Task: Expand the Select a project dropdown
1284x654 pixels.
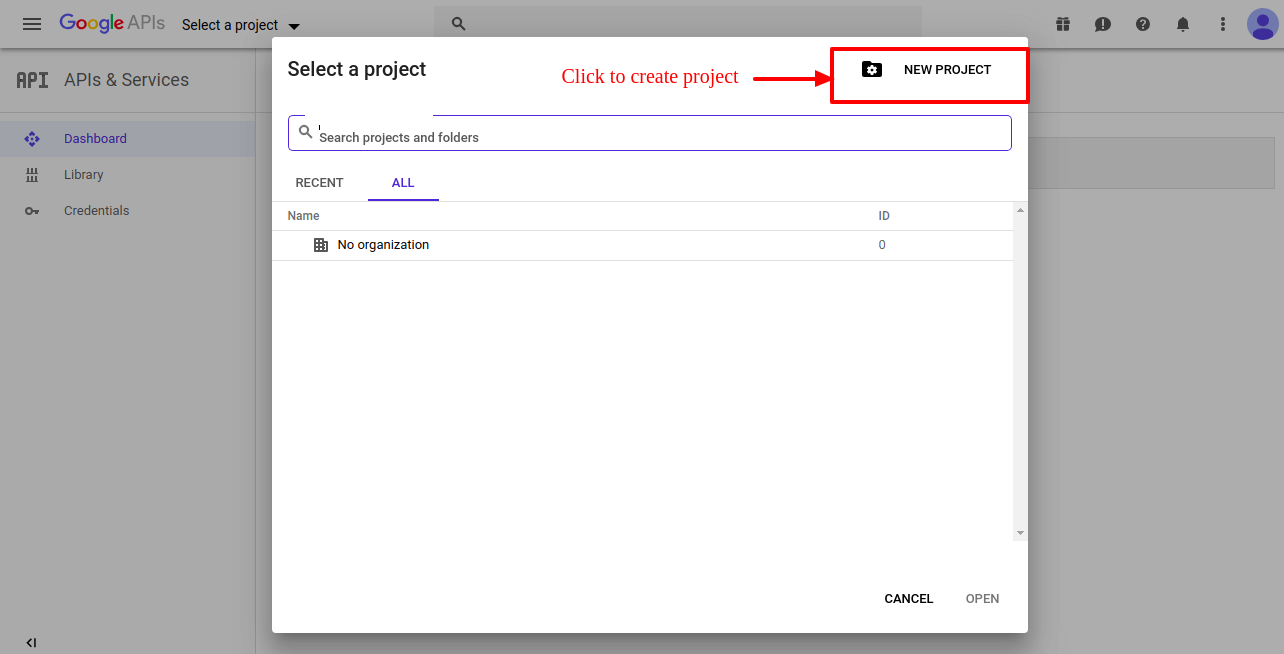Action: click(x=240, y=24)
